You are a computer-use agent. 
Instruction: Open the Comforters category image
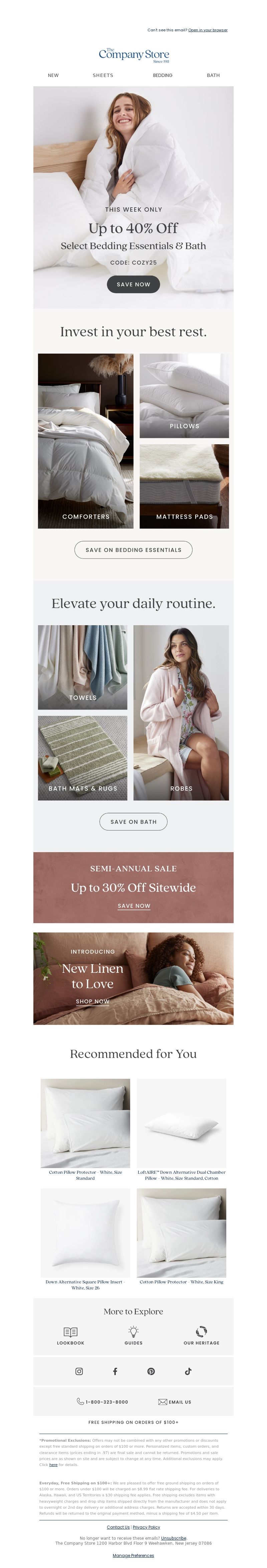85,441
